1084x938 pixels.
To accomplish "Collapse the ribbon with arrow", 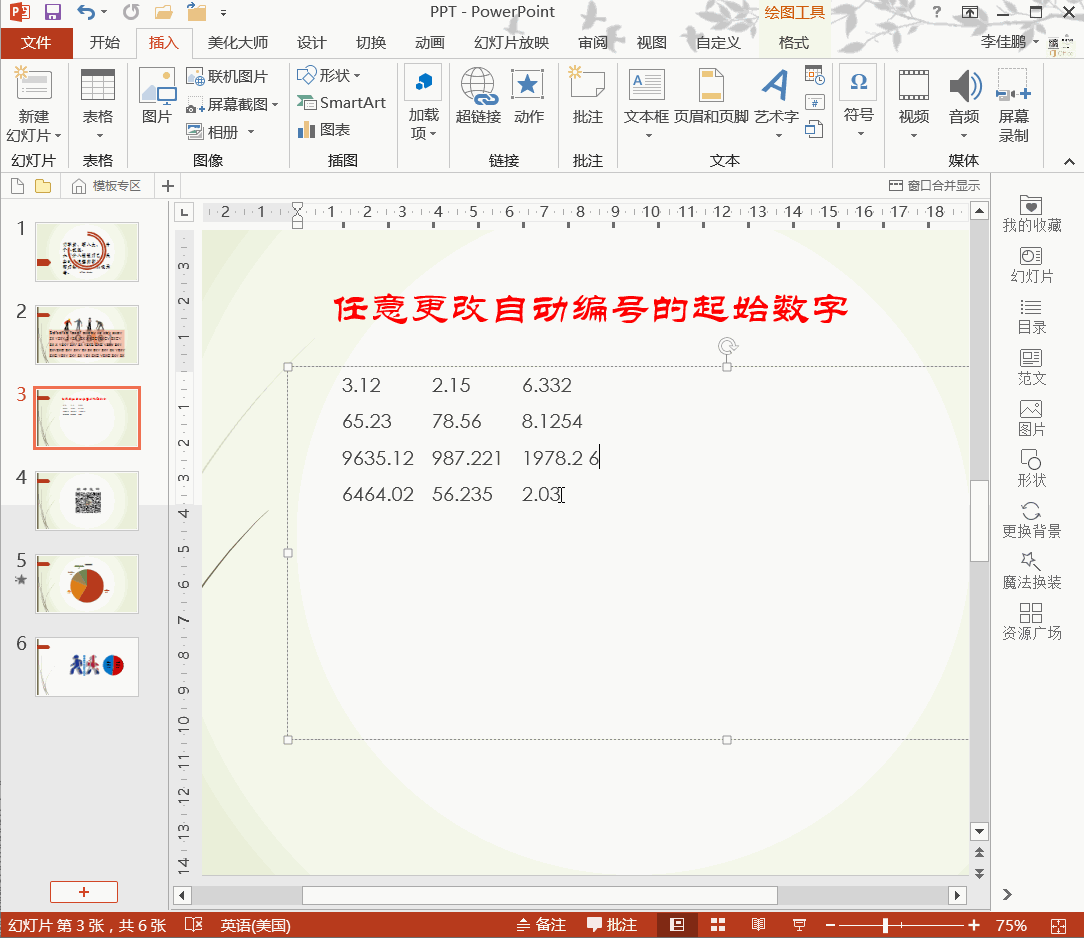I will pos(1069,162).
